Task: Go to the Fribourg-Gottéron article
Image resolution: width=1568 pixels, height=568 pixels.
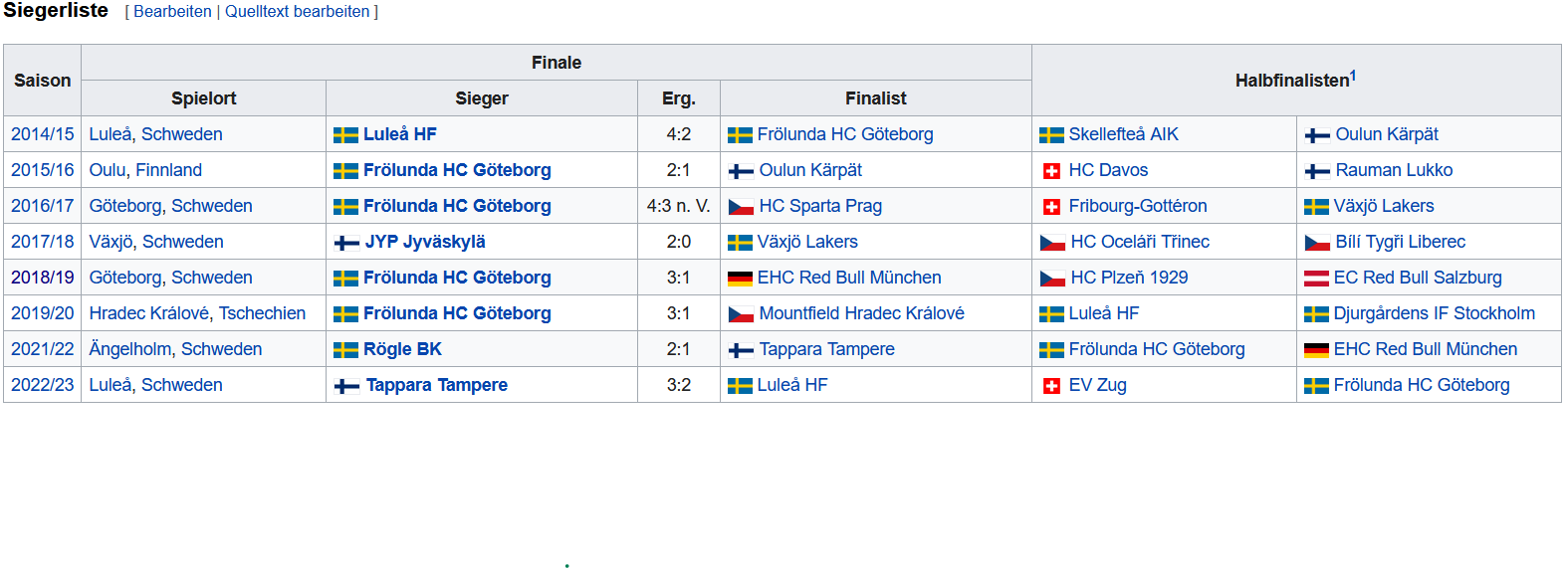Action: point(1137,206)
